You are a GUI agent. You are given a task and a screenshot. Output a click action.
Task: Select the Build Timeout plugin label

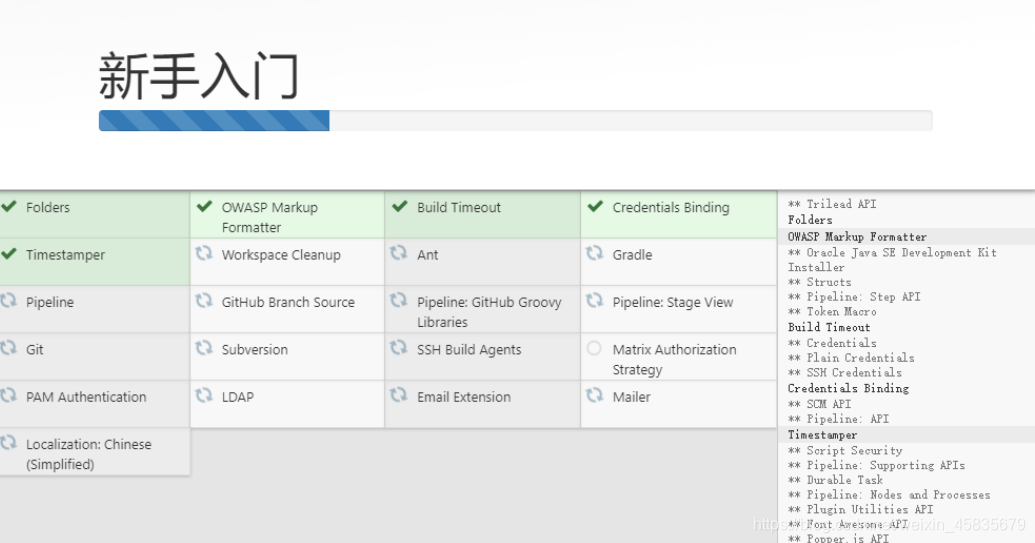click(459, 207)
